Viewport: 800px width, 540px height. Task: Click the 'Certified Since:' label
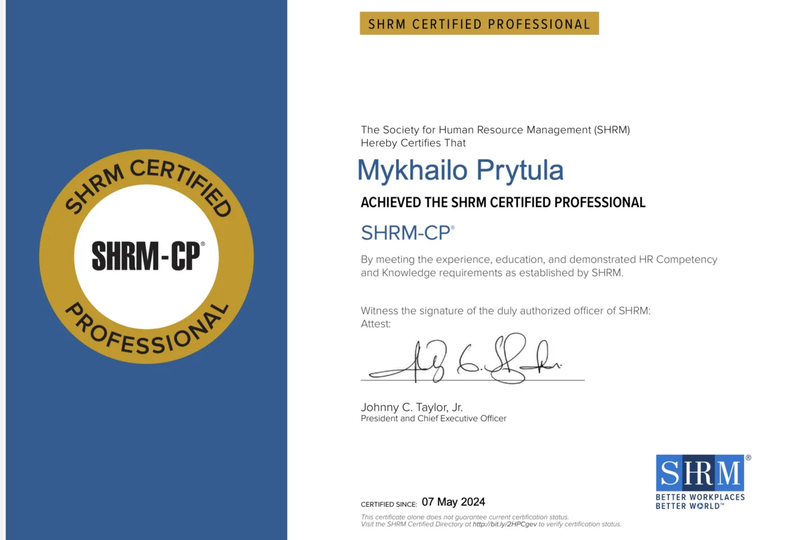click(x=389, y=504)
